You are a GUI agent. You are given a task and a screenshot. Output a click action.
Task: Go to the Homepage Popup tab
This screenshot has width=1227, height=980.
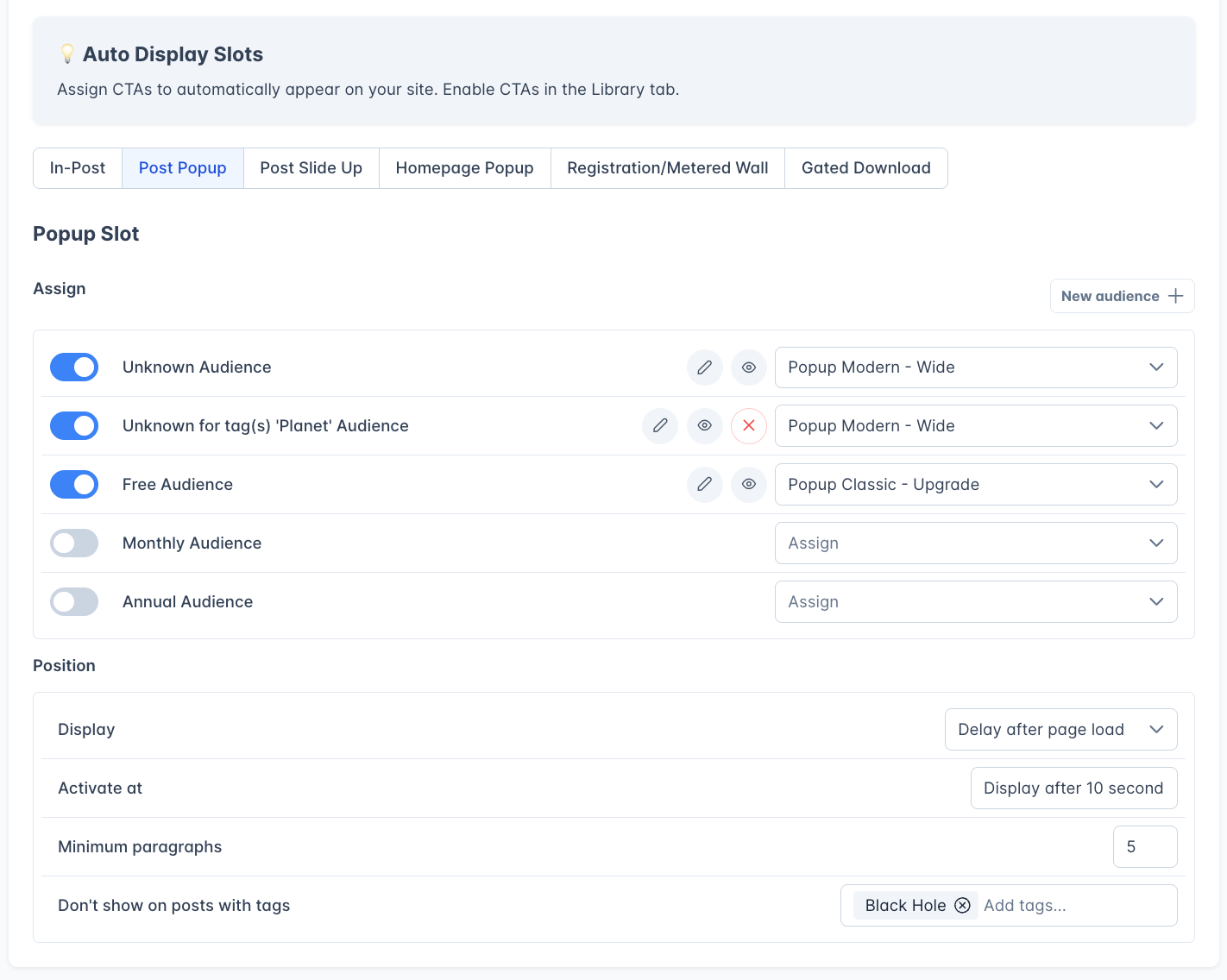click(x=465, y=168)
